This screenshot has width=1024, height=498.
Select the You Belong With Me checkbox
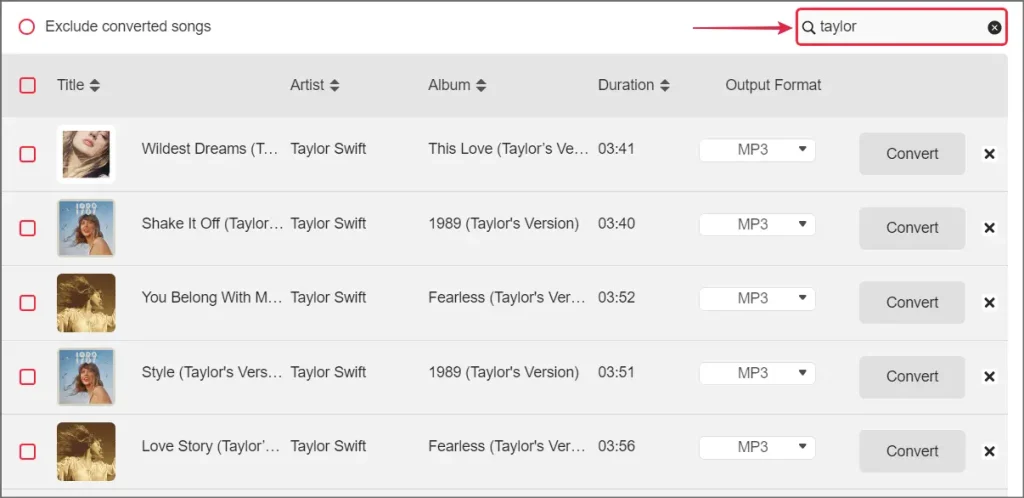28,303
